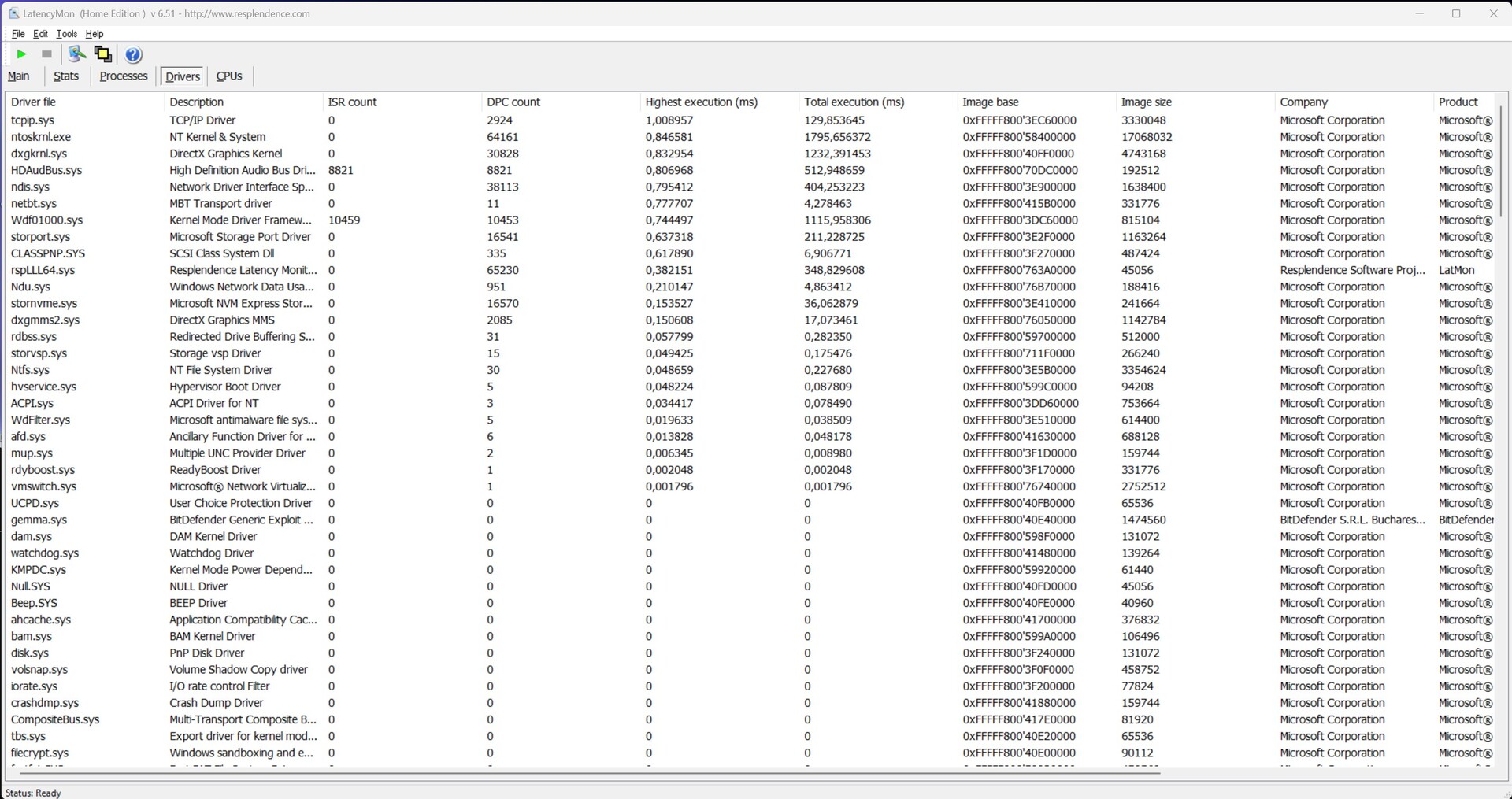1512x799 pixels.
Task: Select the HDAudBus.sys driver row
Action: coord(46,170)
